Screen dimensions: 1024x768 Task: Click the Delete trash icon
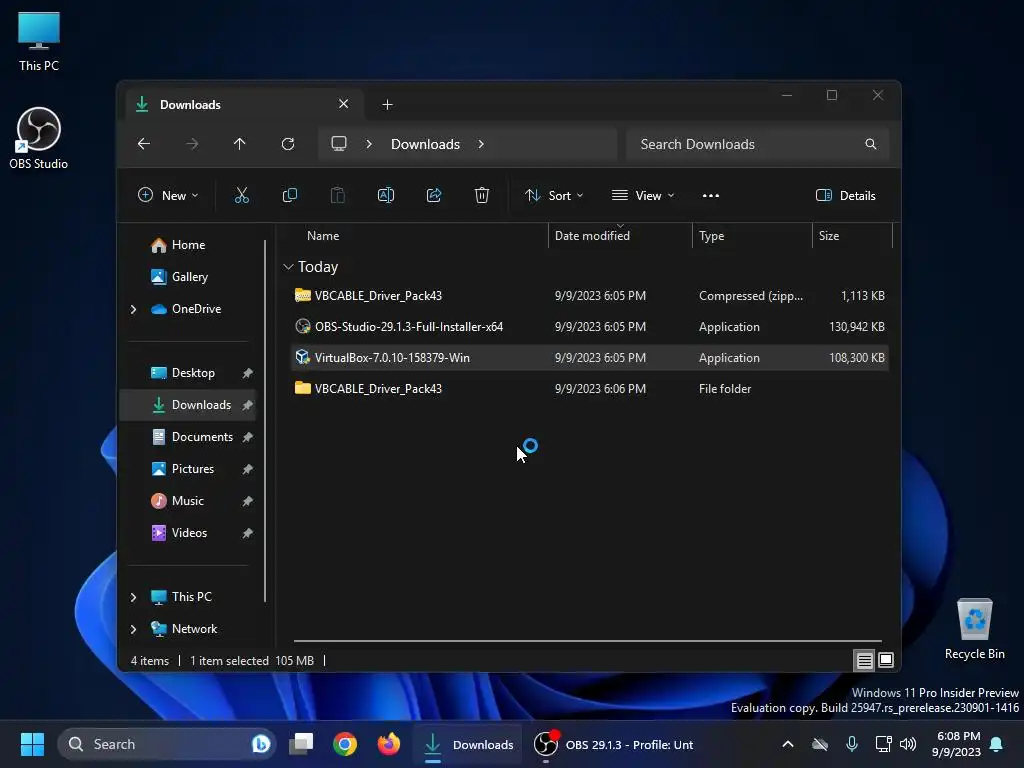482,195
